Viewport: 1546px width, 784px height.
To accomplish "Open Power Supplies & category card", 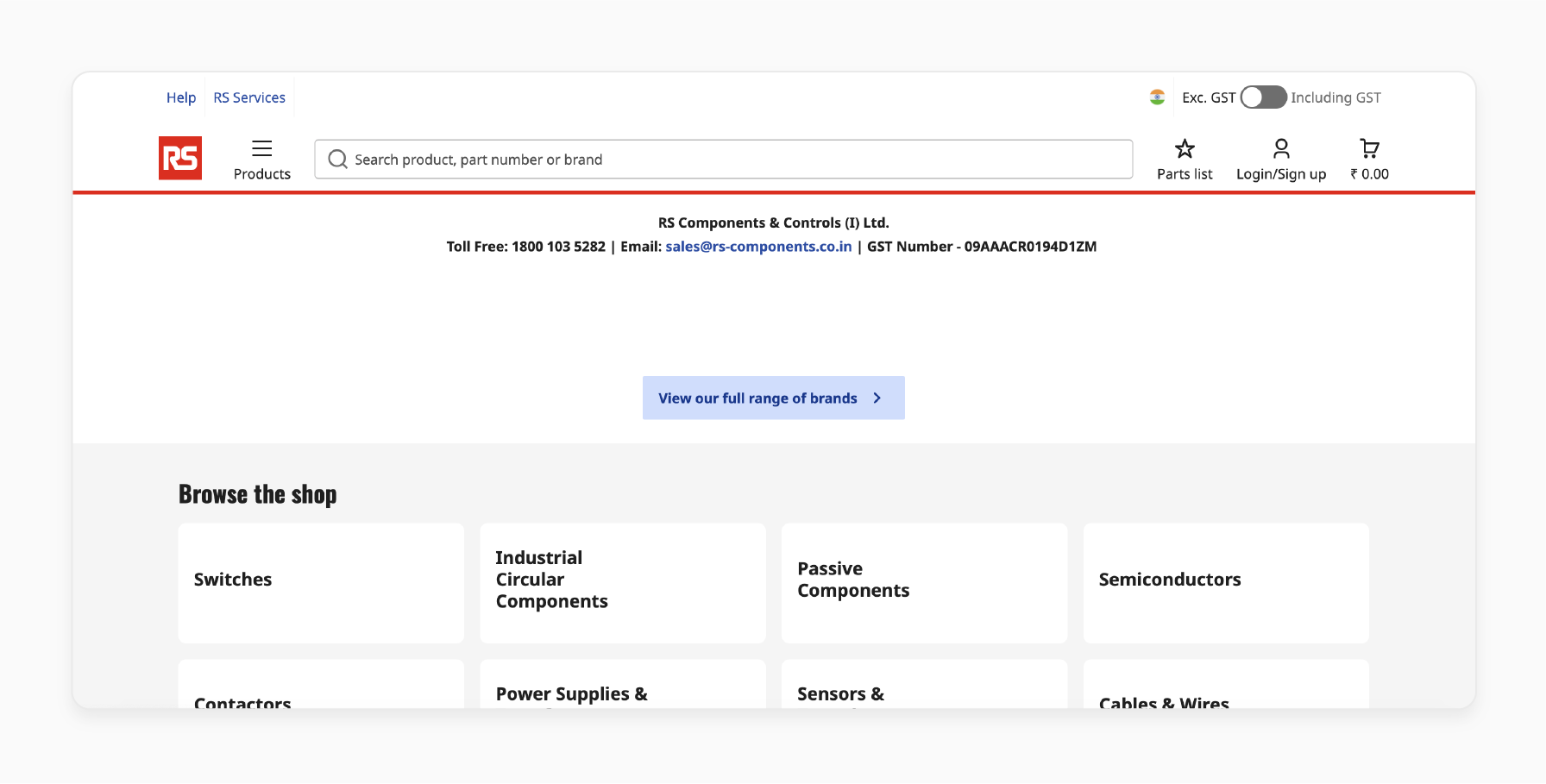I will click(623, 685).
